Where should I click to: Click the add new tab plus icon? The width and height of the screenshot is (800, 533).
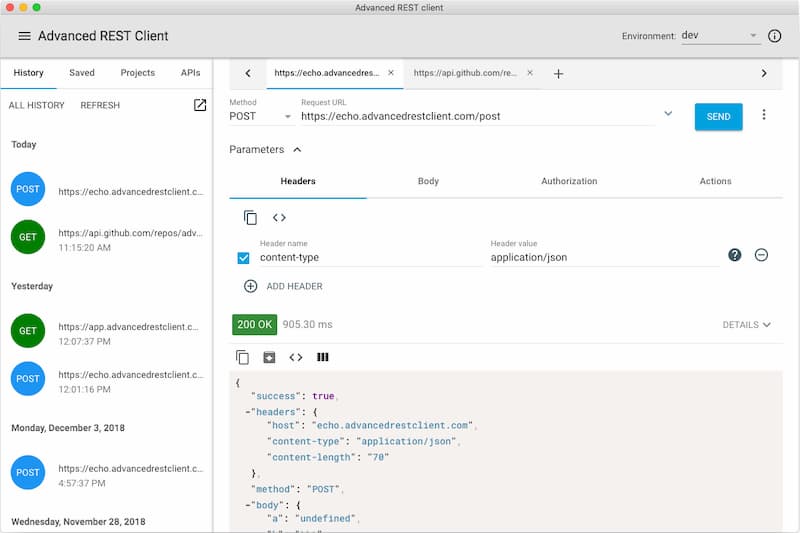click(x=559, y=73)
